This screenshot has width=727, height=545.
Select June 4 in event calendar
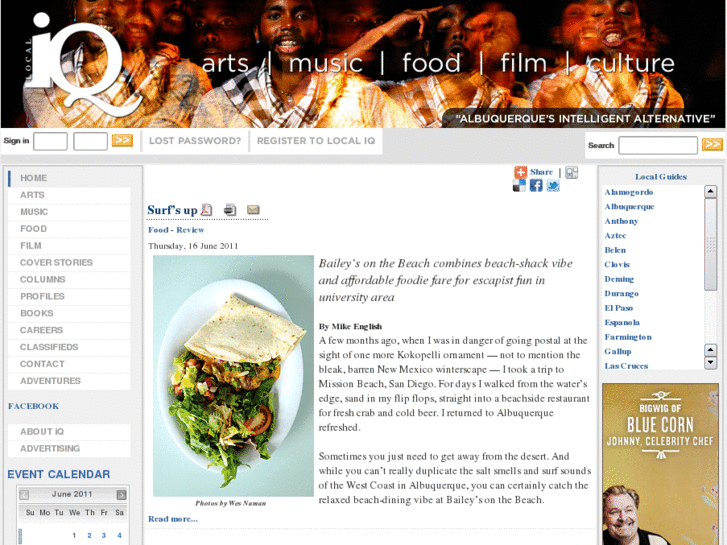click(119, 536)
